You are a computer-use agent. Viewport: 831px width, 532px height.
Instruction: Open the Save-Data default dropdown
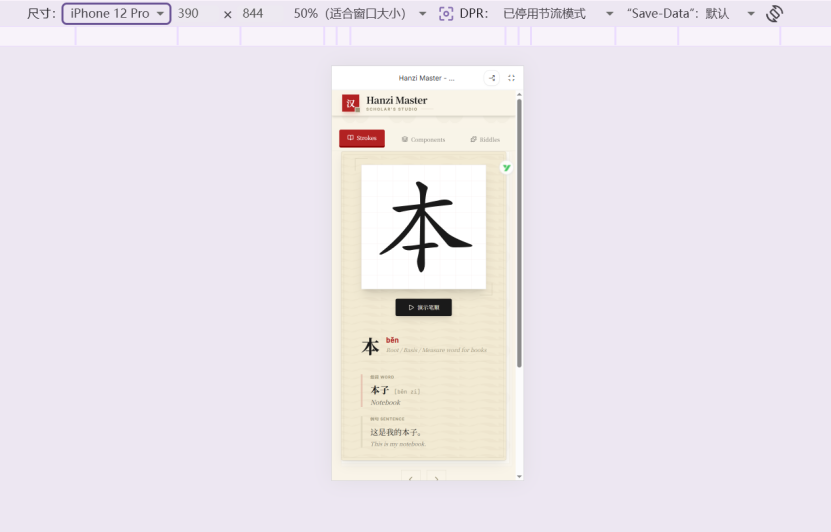[x=691, y=14]
